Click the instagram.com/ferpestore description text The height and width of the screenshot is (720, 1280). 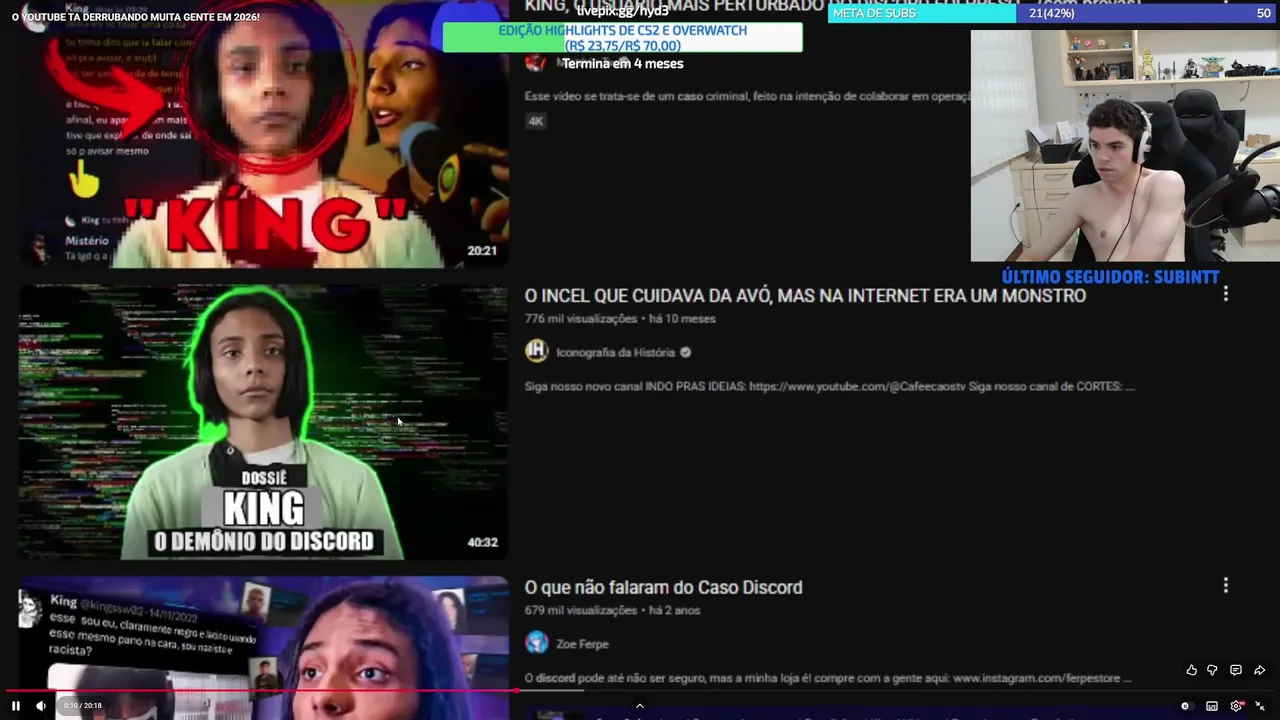tap(828, 678)
